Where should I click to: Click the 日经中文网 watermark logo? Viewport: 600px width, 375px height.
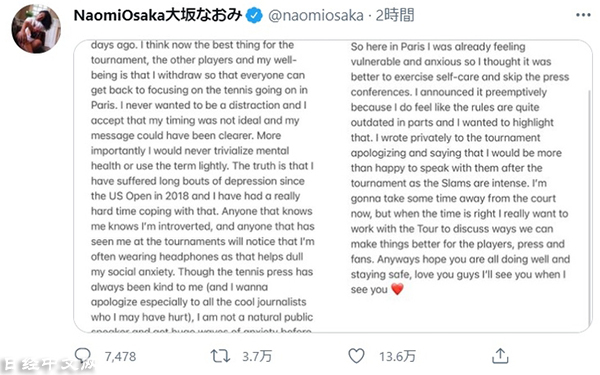pos(47,365)
